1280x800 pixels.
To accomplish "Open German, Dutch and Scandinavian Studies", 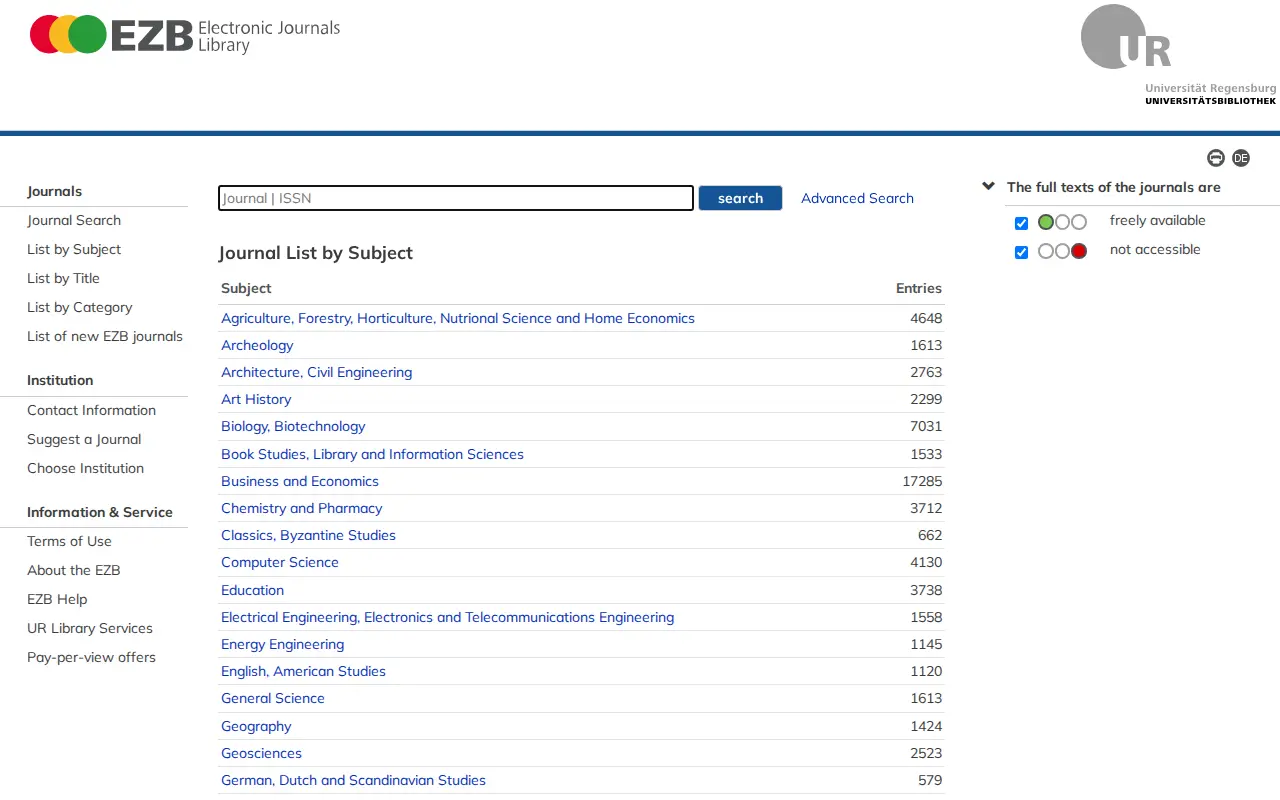I will (x=353, y=780).
